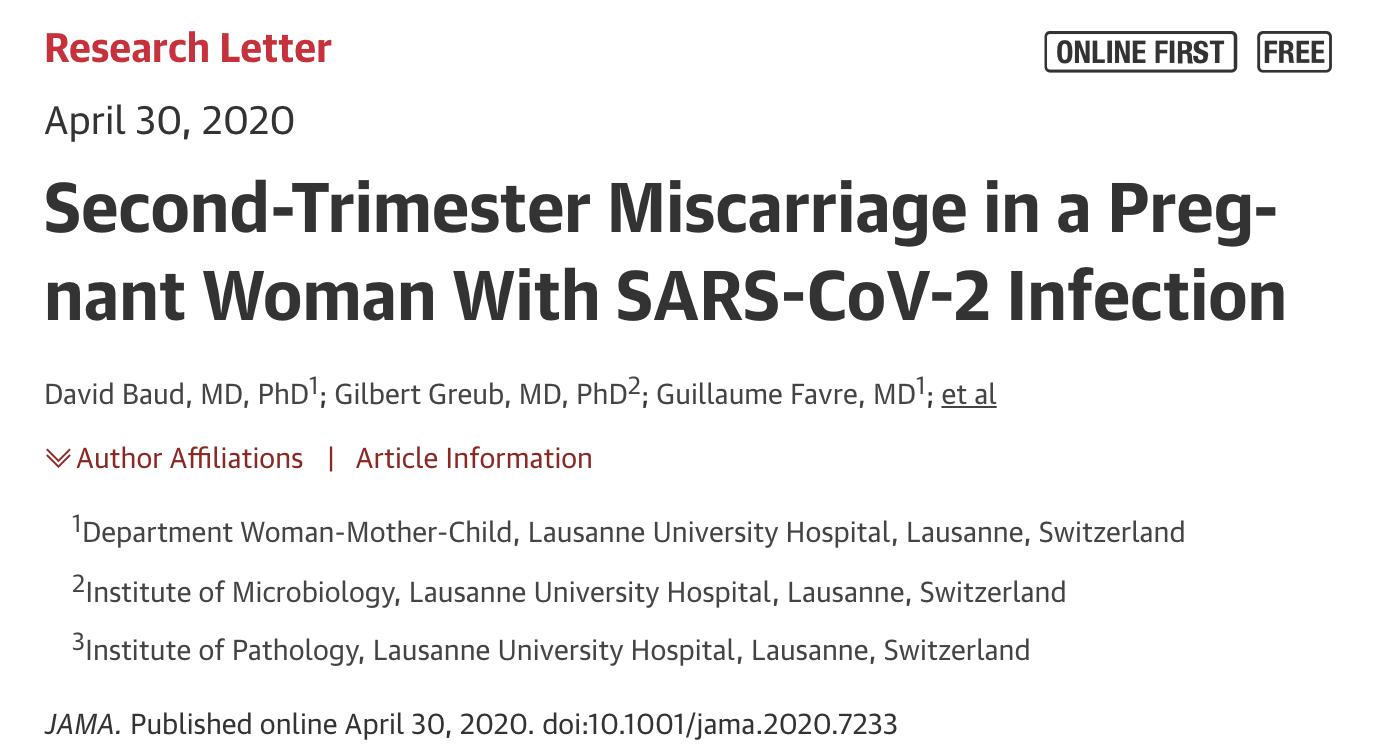Click the doi:10.1001/jama.2020.7233 identifier

click(719, 724)
